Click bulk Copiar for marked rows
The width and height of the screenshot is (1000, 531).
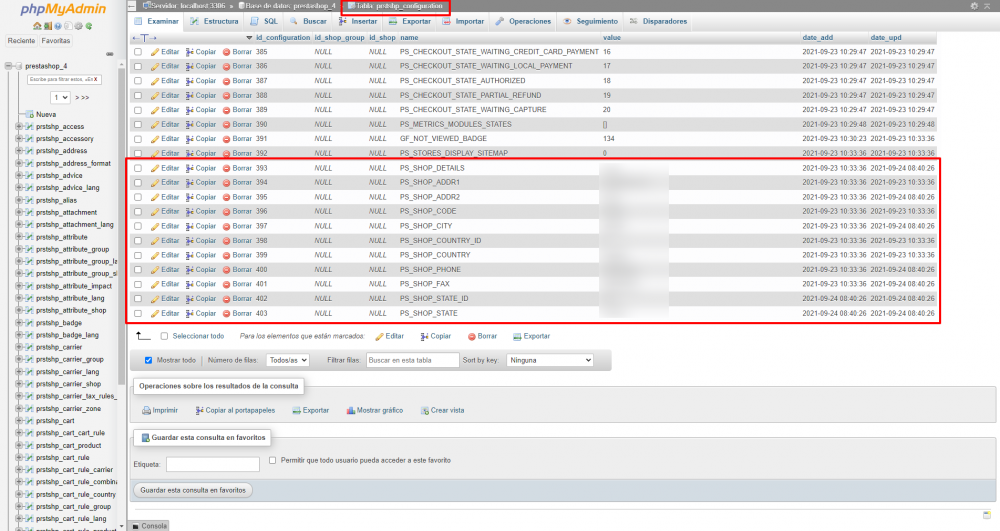[x=436, y=337]
